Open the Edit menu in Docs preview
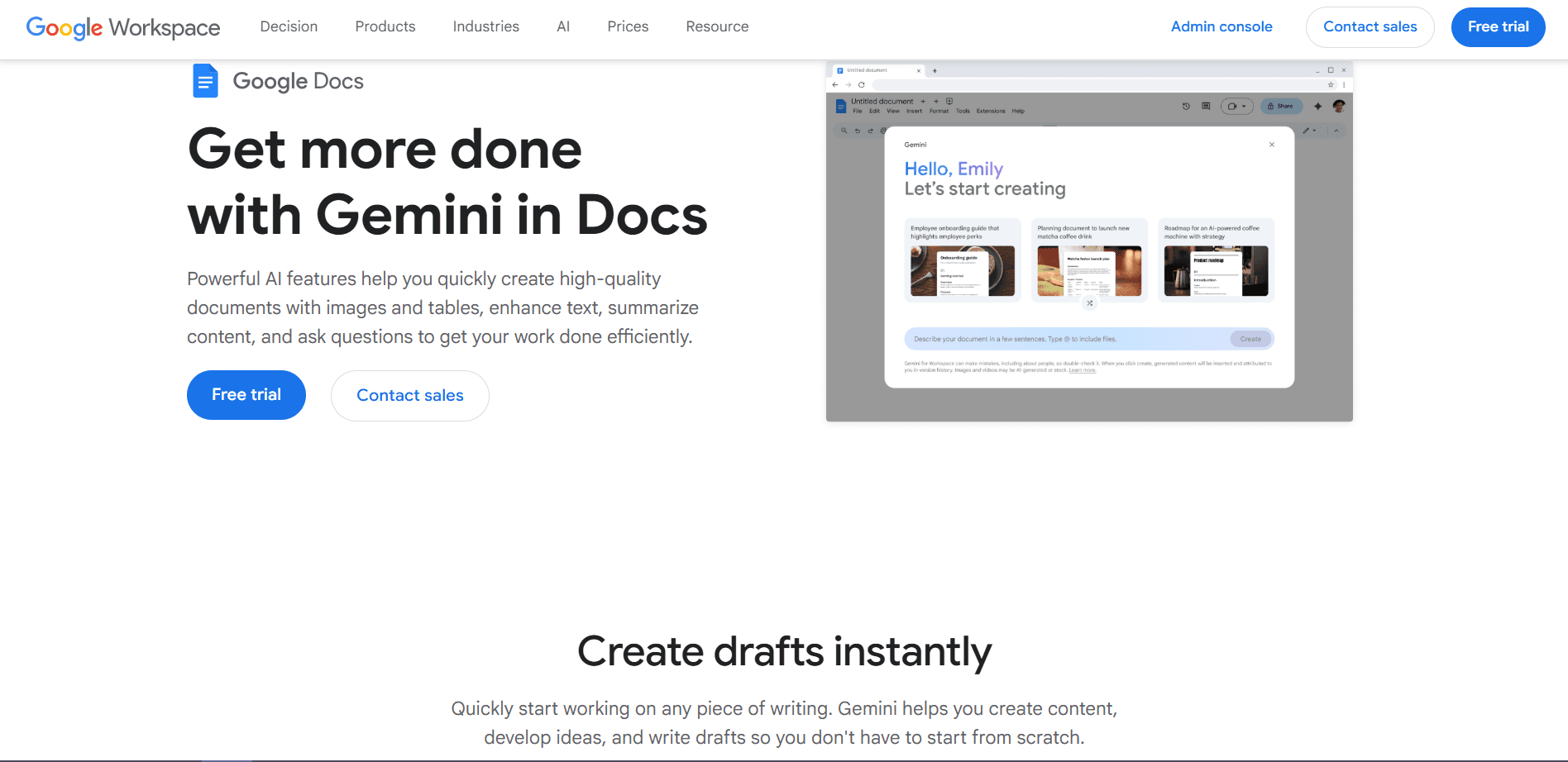This screenshot has height=762, width=1568. tap(874, 111)
